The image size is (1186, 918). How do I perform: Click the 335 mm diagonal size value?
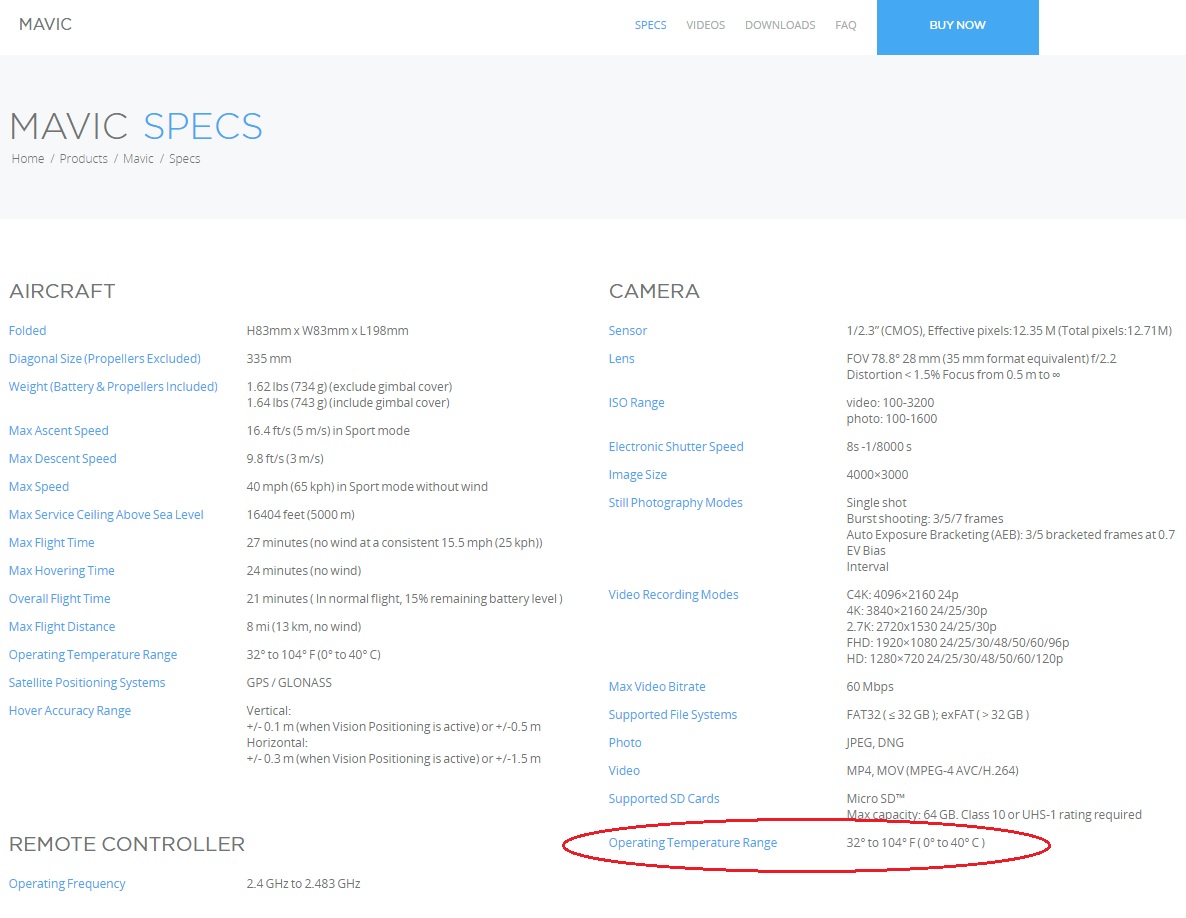(x=269, y=358)
